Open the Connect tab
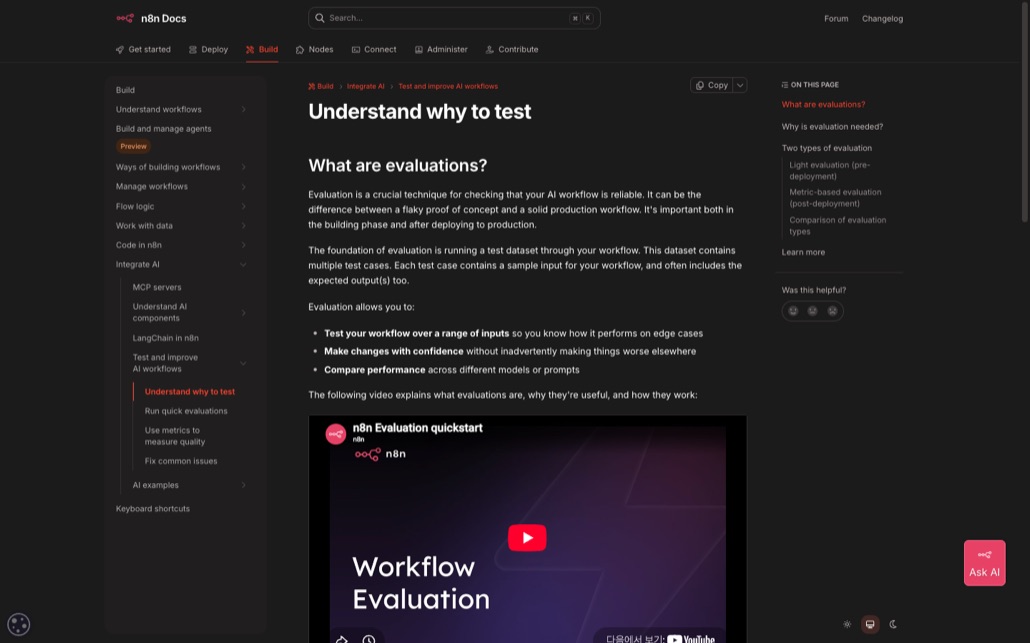Screen dimensions: 1030x643 tap(374, 50)
